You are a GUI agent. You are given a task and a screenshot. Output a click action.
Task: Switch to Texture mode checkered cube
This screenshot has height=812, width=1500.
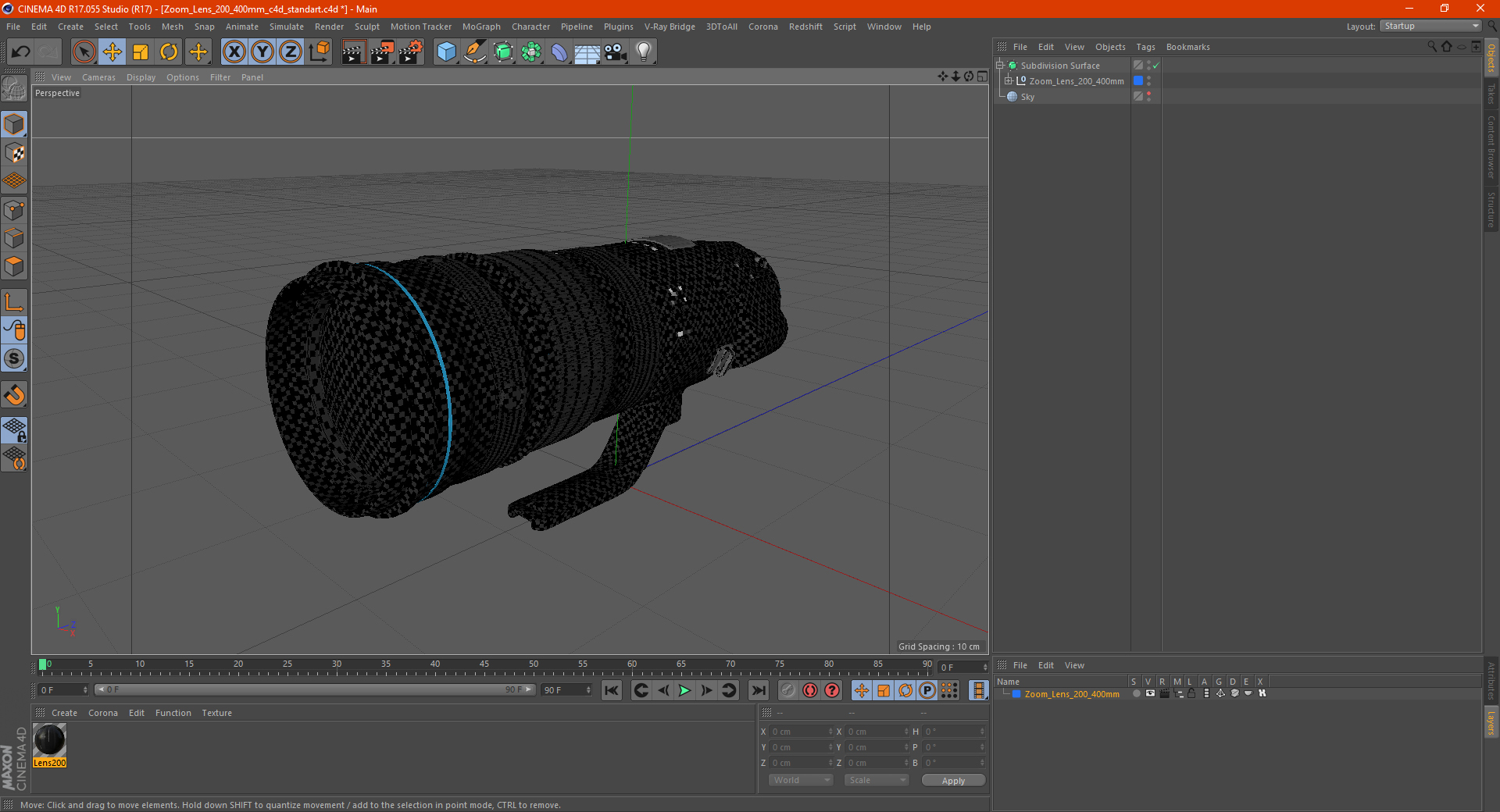(14, 153)
